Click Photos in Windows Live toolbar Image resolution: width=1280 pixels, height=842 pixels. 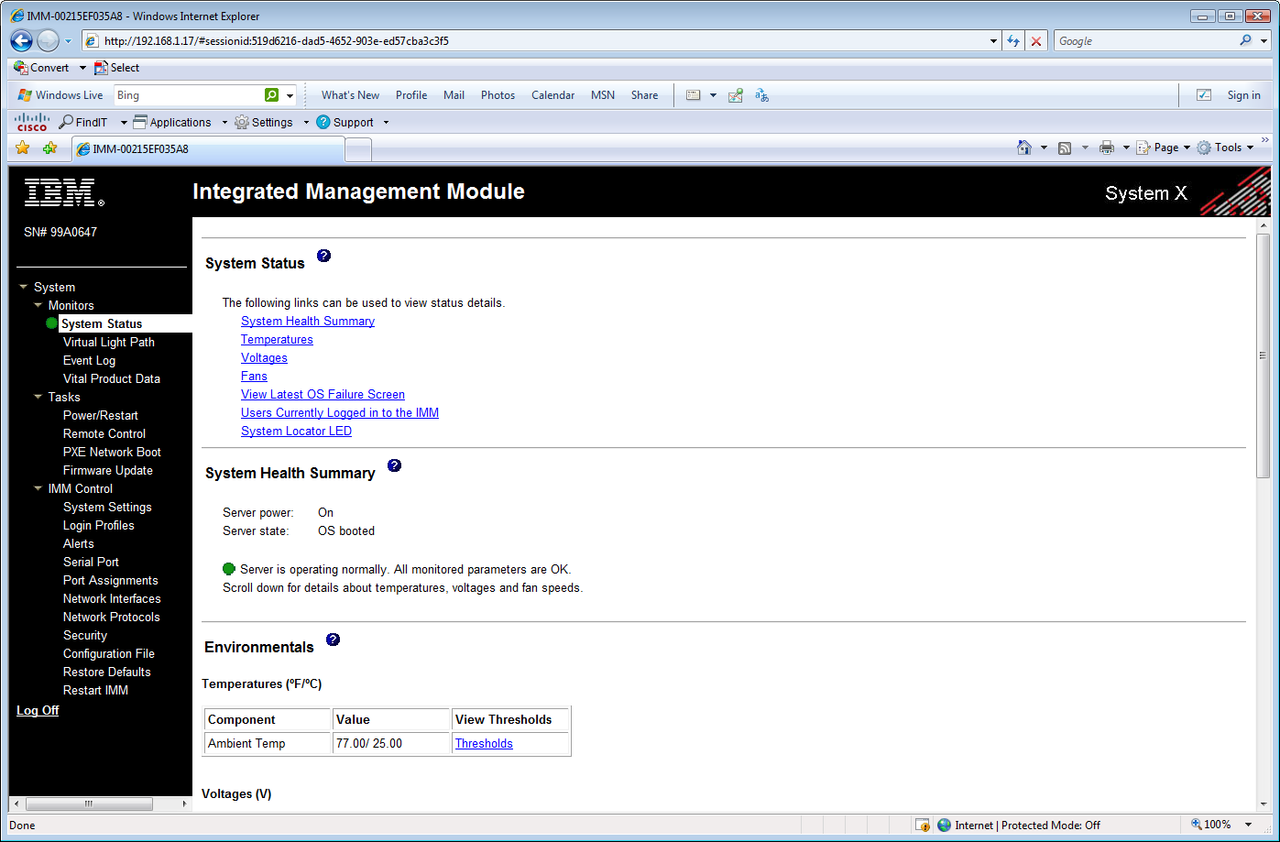point(498,95)
